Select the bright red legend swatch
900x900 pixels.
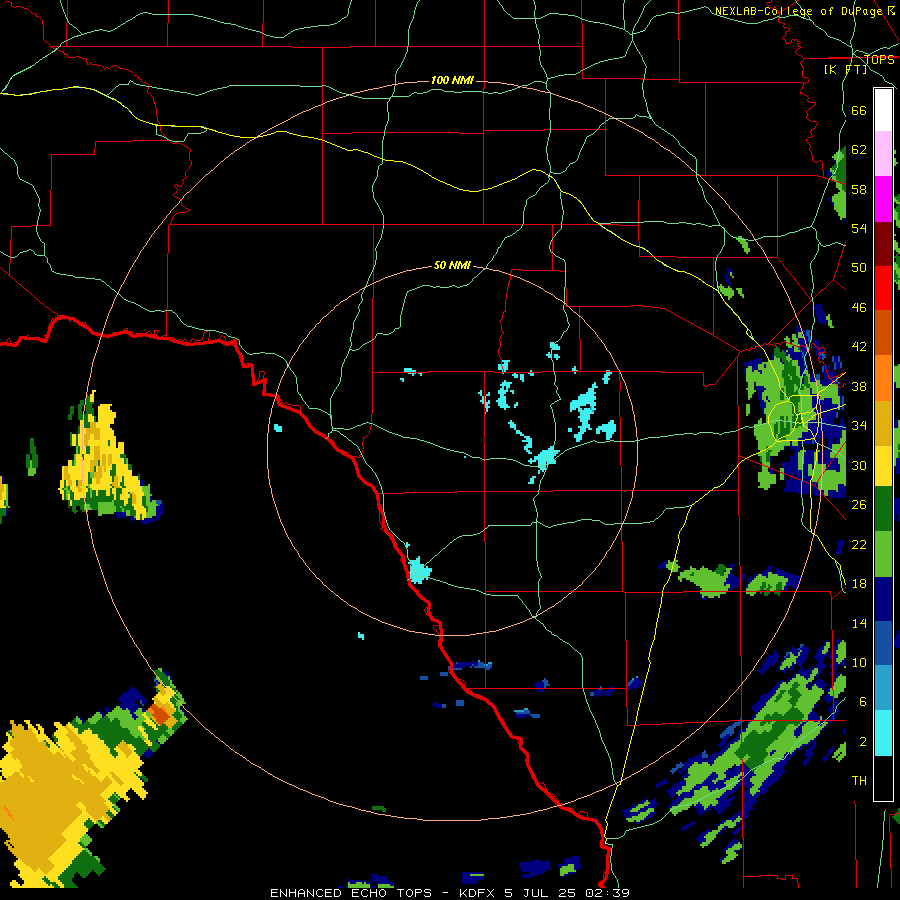883,289
